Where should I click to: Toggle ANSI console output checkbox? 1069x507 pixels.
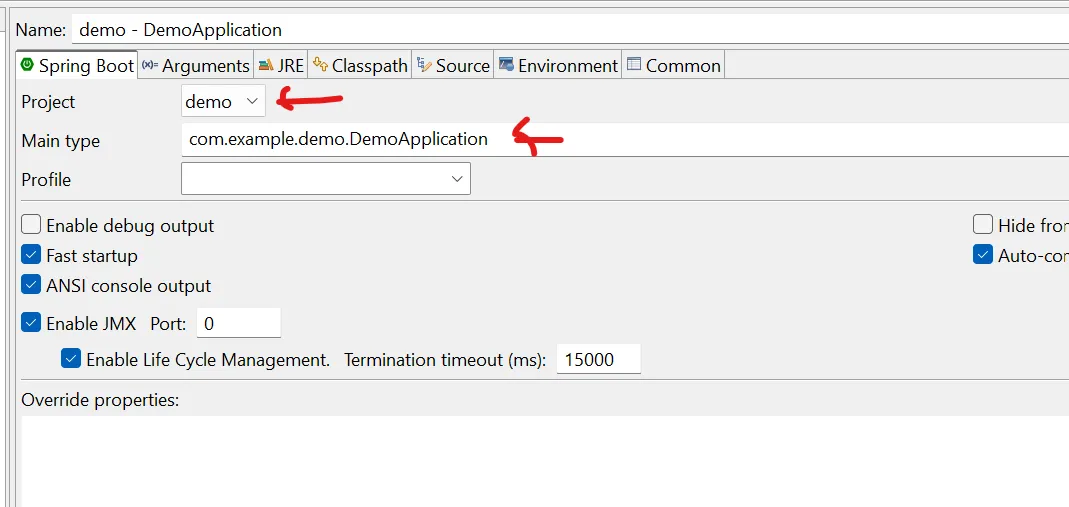(31, 285)
